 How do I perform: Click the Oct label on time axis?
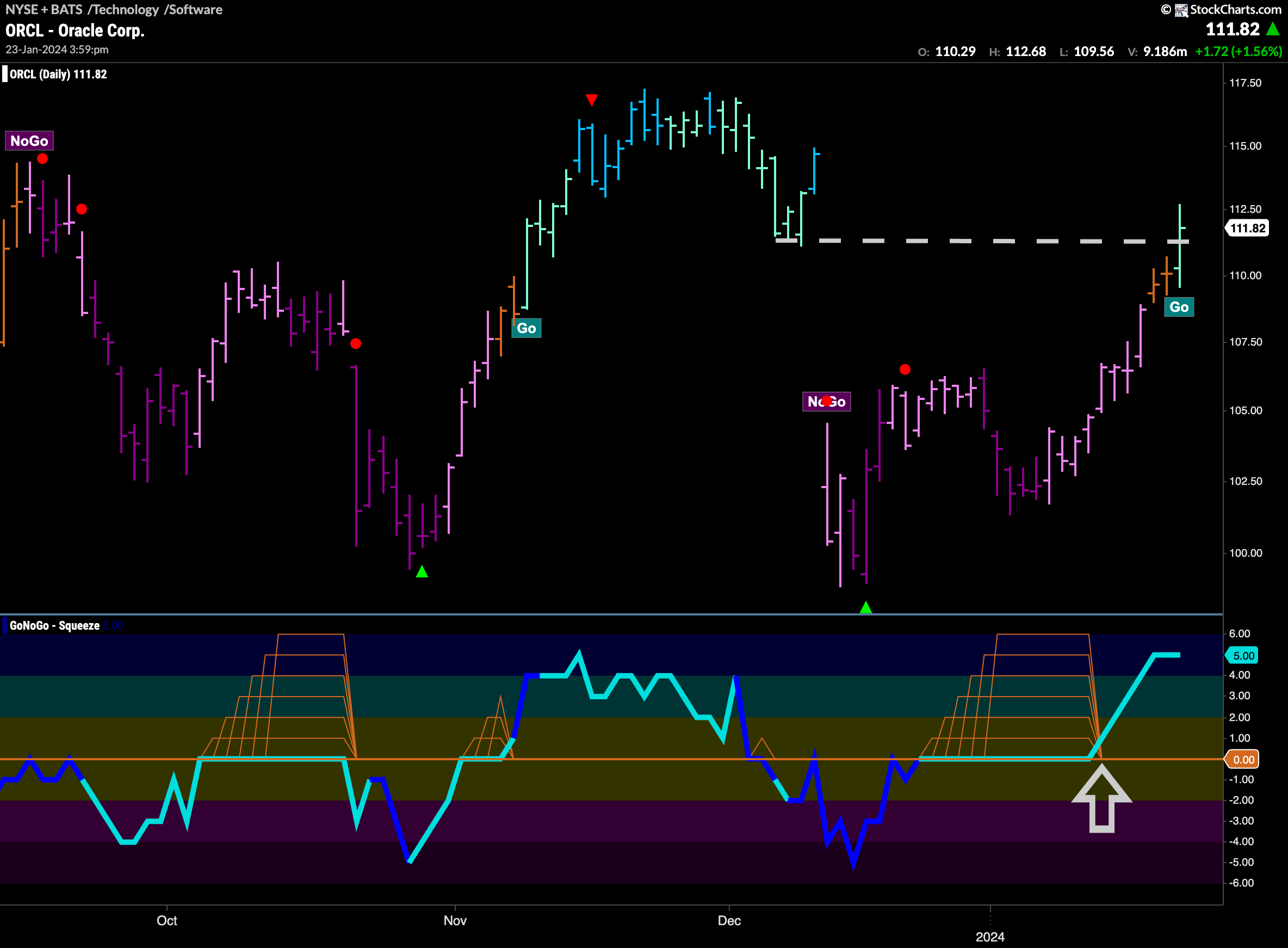[x=167, y=920]
